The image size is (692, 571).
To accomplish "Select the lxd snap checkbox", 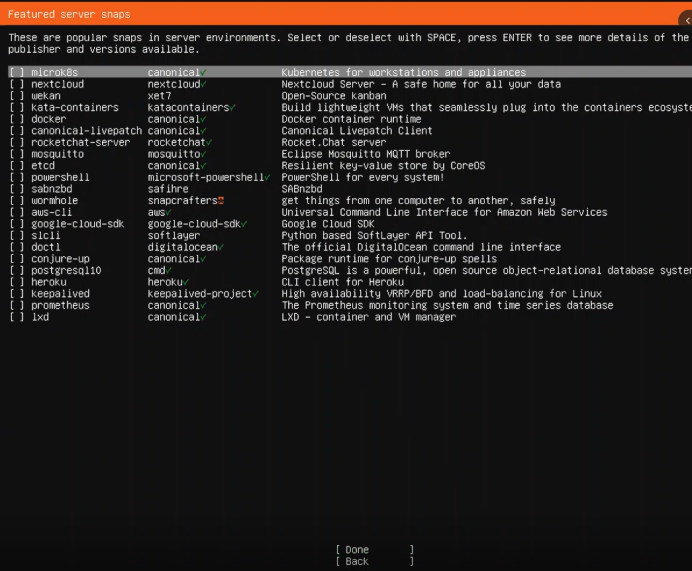I will tap(17, 317).
